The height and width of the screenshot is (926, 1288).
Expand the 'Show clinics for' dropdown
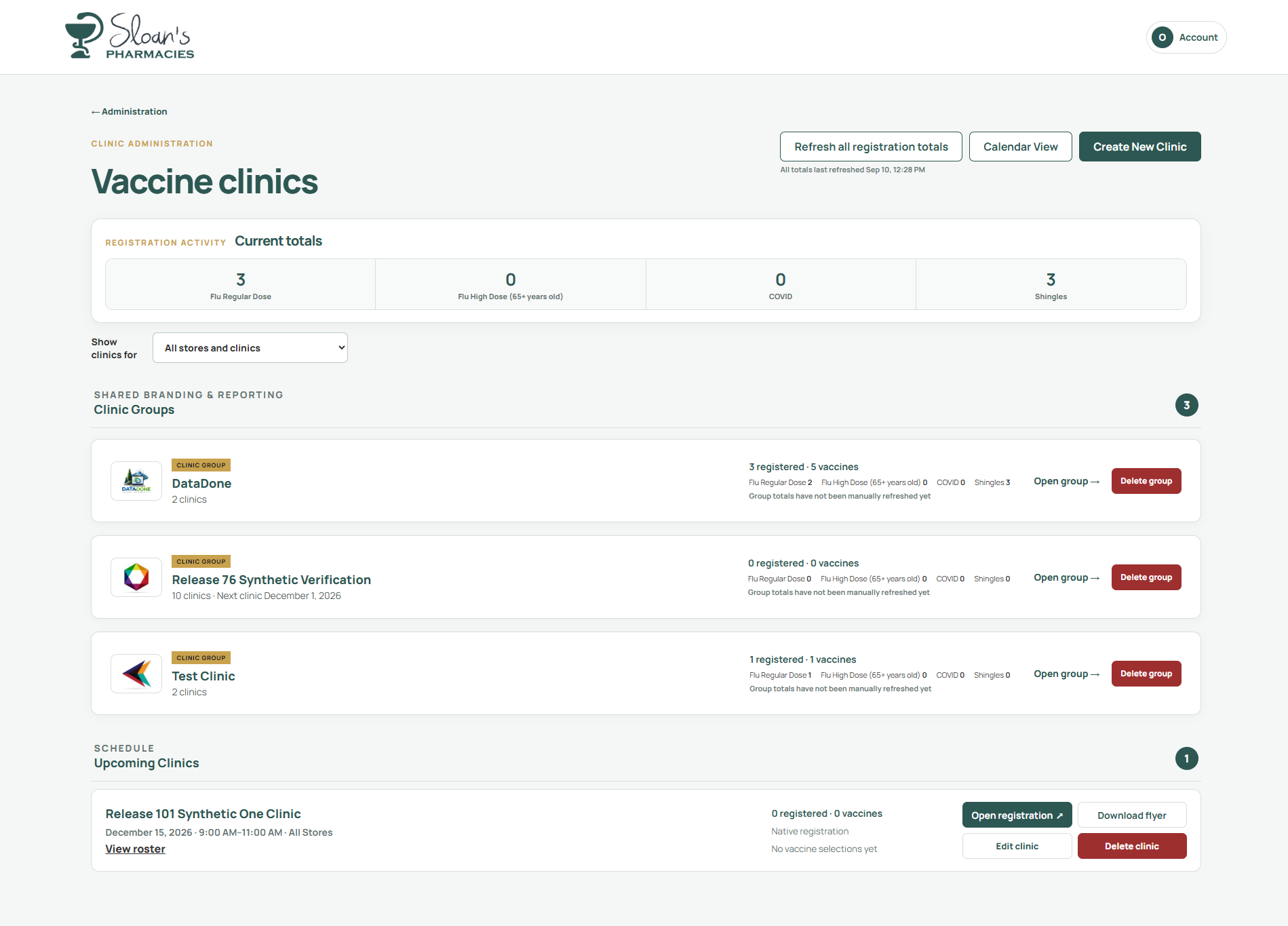point(250,348)
